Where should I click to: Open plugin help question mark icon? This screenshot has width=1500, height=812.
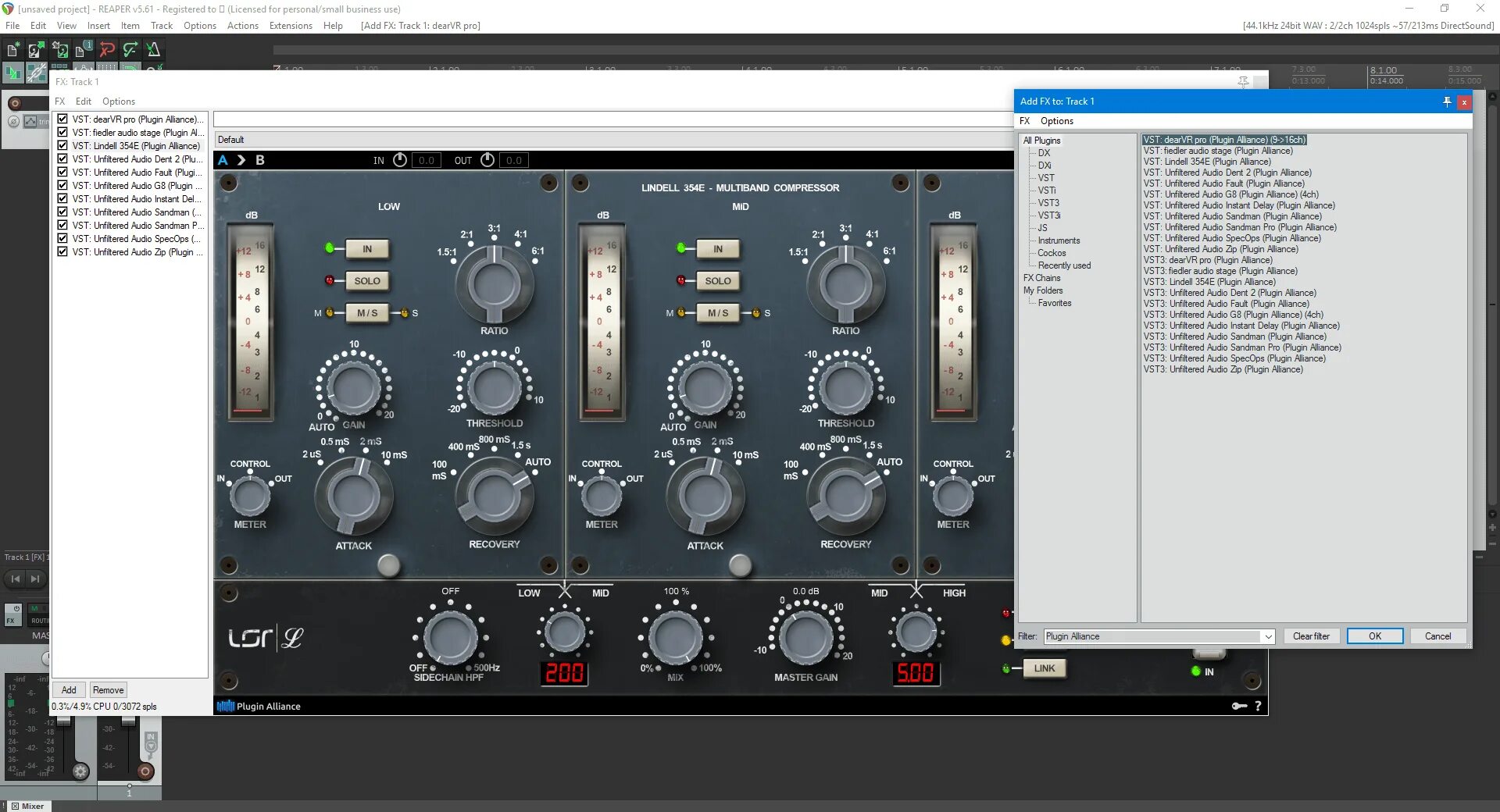point(1258,706)
